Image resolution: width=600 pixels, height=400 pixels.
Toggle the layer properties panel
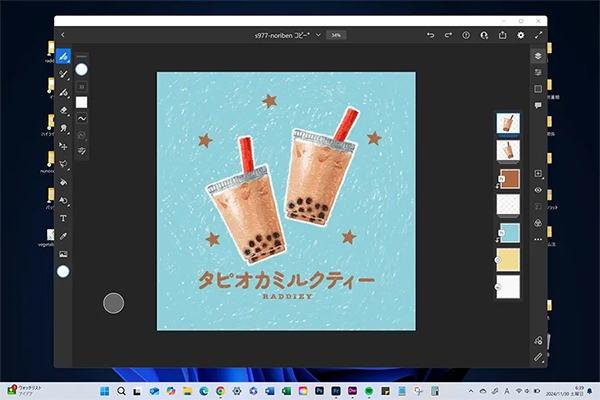pos(538,72)
